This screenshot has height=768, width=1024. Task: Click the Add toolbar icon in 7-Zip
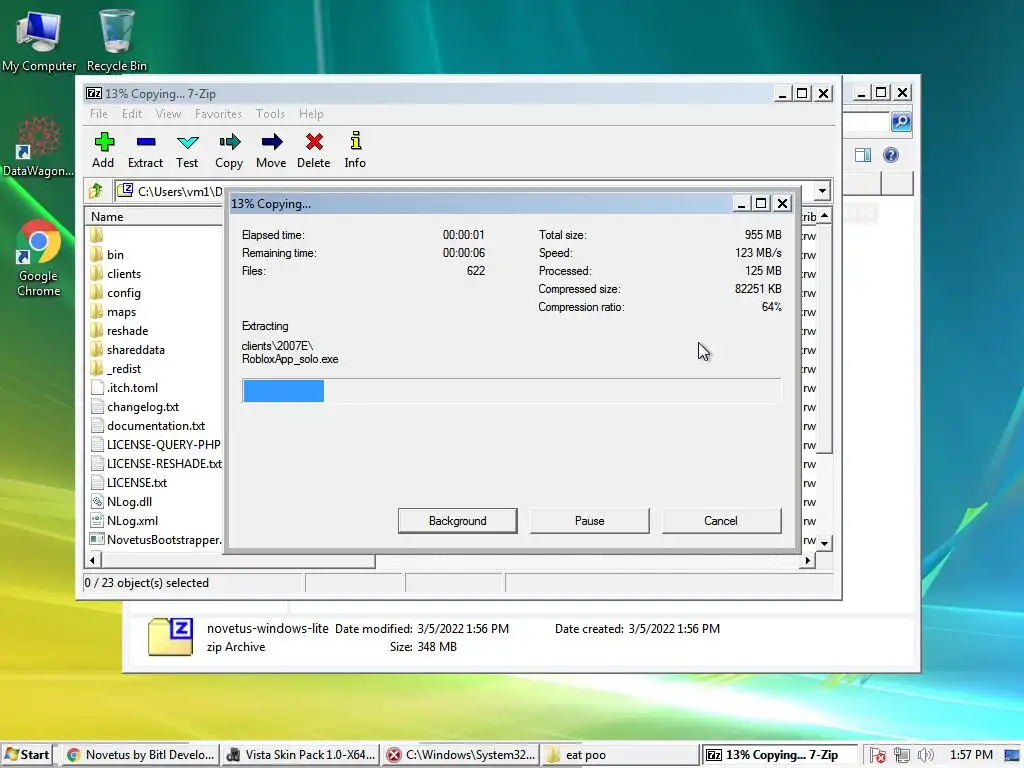[x=103, y=150]
